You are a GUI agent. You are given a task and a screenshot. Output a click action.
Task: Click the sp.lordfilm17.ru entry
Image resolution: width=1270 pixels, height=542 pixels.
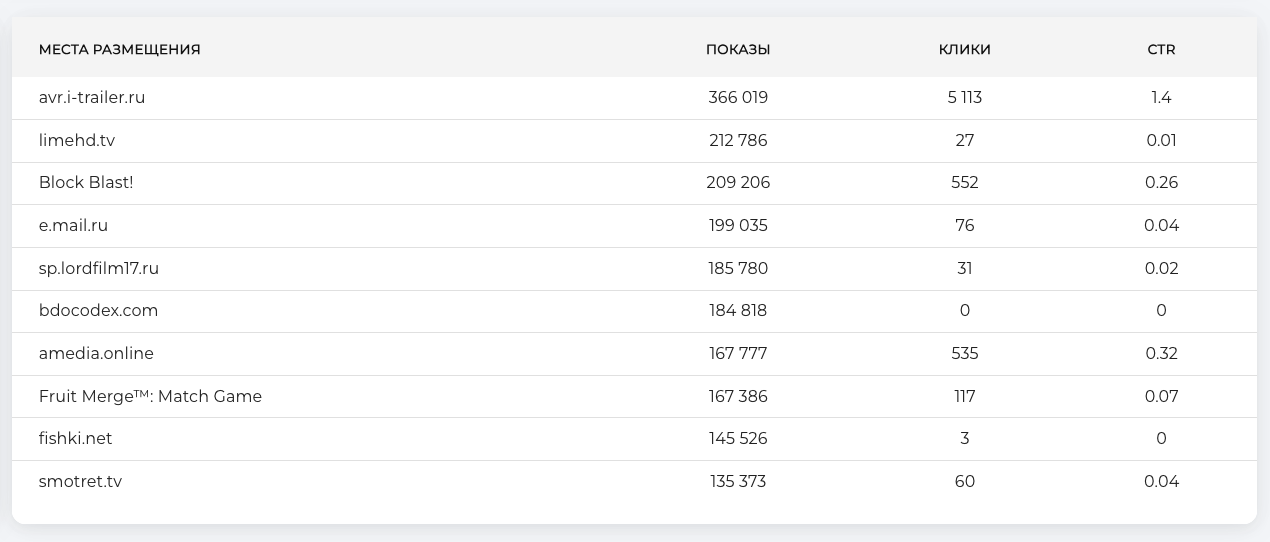point(99,269)
